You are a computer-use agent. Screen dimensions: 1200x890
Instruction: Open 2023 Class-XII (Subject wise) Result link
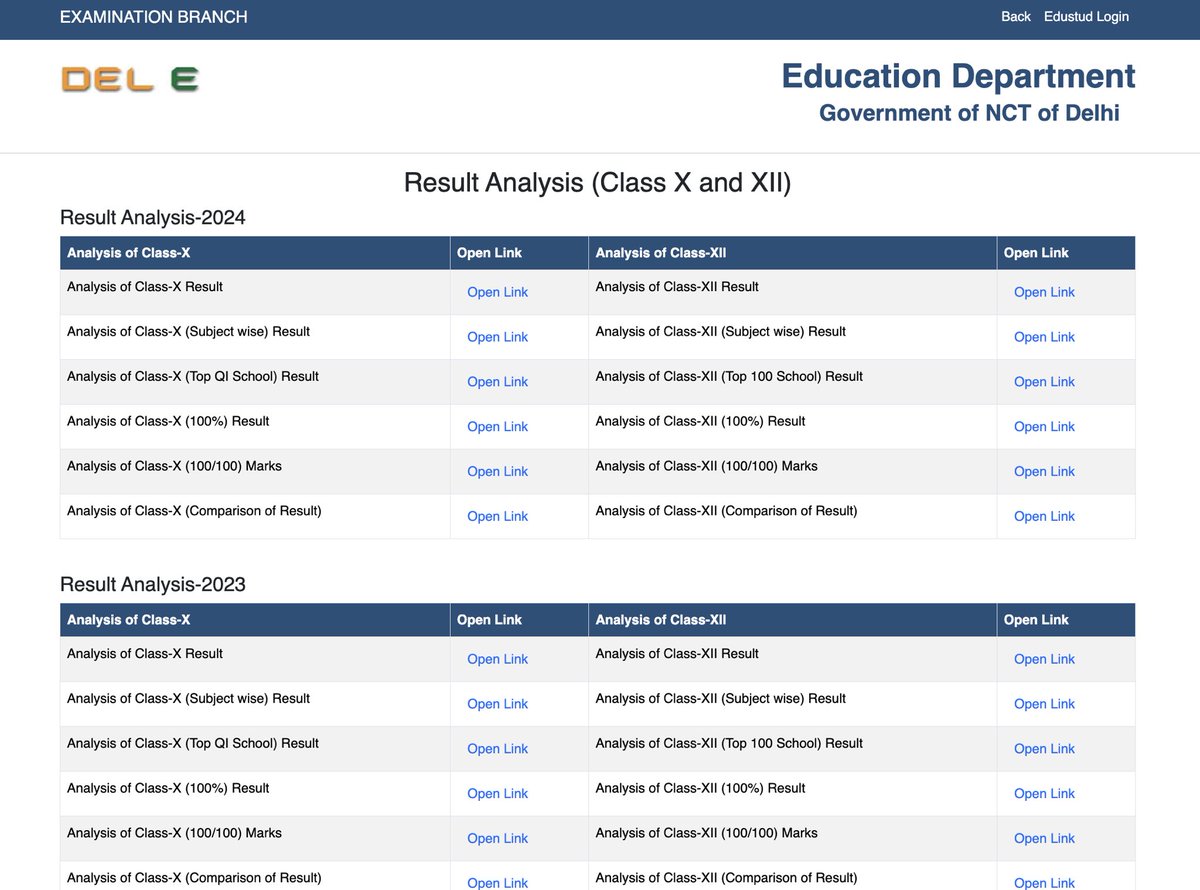click(x=1044, y=704)
